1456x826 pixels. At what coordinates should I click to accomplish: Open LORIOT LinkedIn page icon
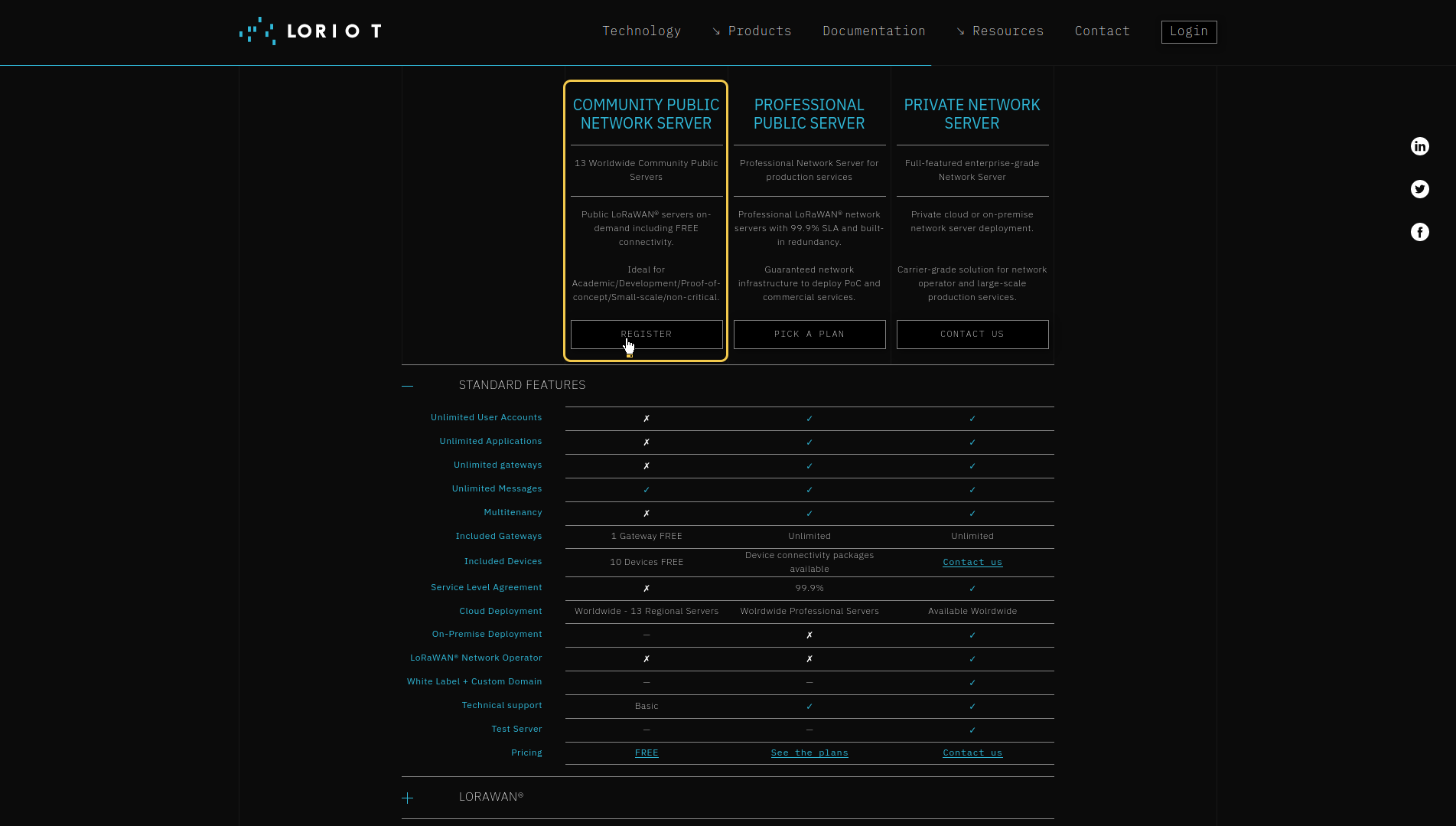[x=1419, y=146]
